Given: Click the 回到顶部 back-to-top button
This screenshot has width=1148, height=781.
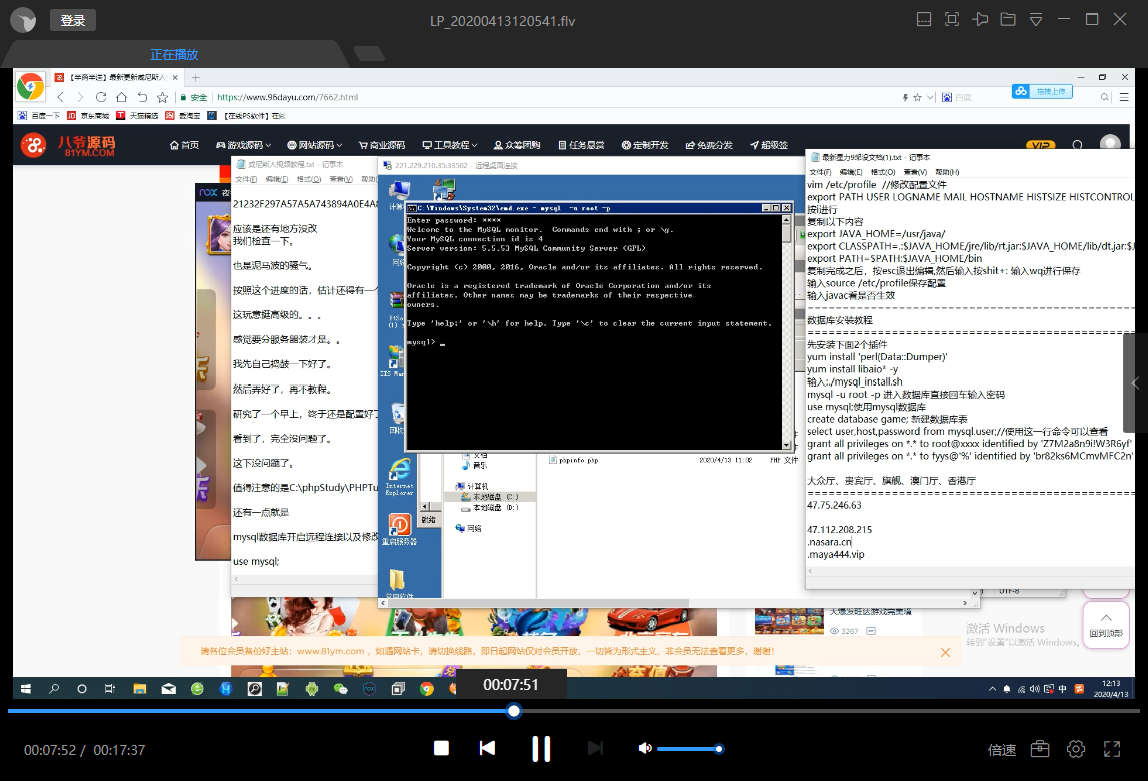Looking at the screenshot, I should (1106, 624).
